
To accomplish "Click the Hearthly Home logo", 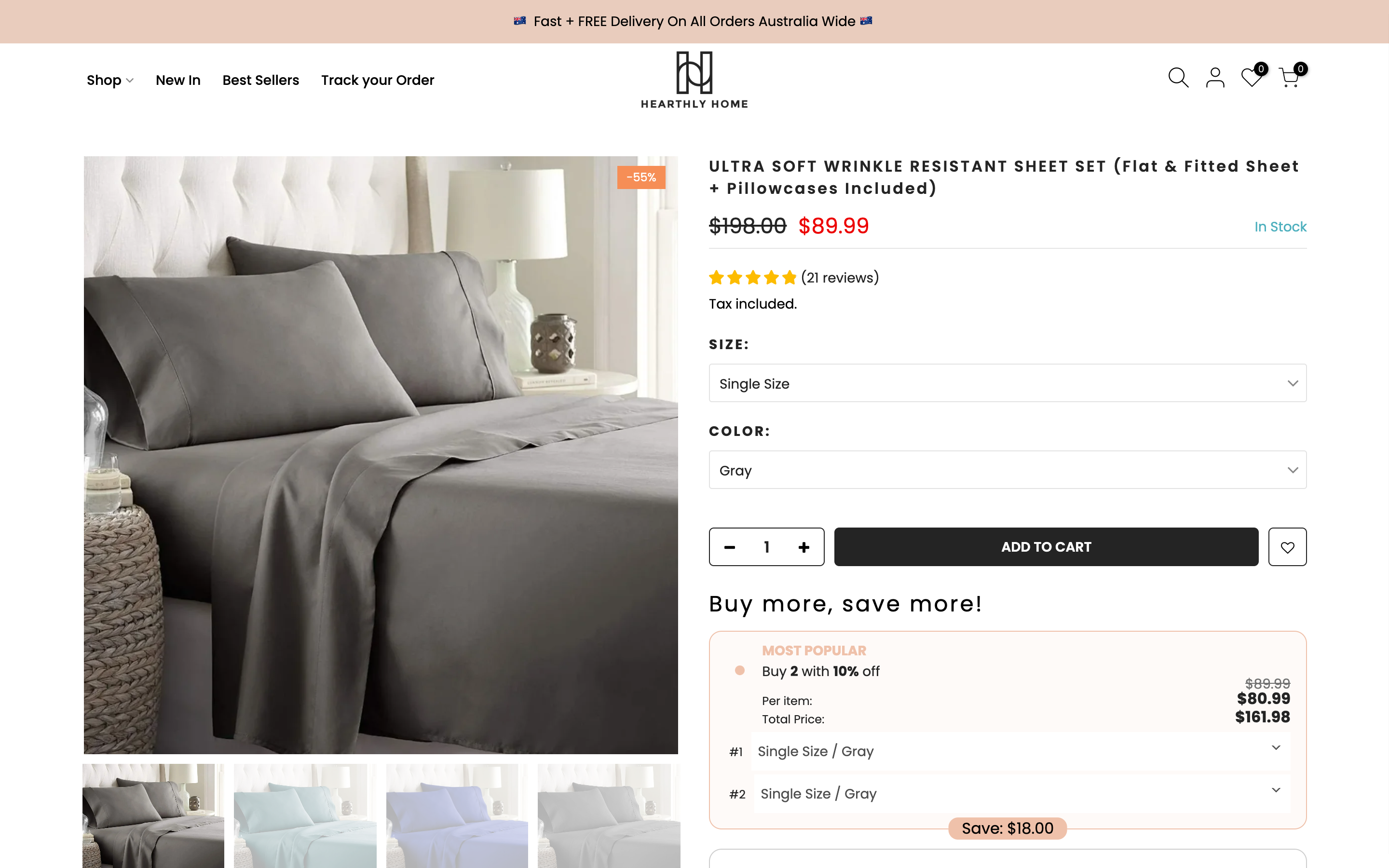I will [x=694, y=79].
